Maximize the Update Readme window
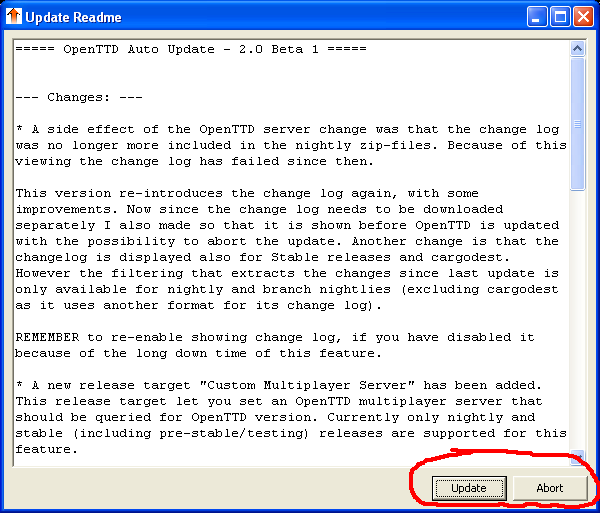 coord(560,17)
